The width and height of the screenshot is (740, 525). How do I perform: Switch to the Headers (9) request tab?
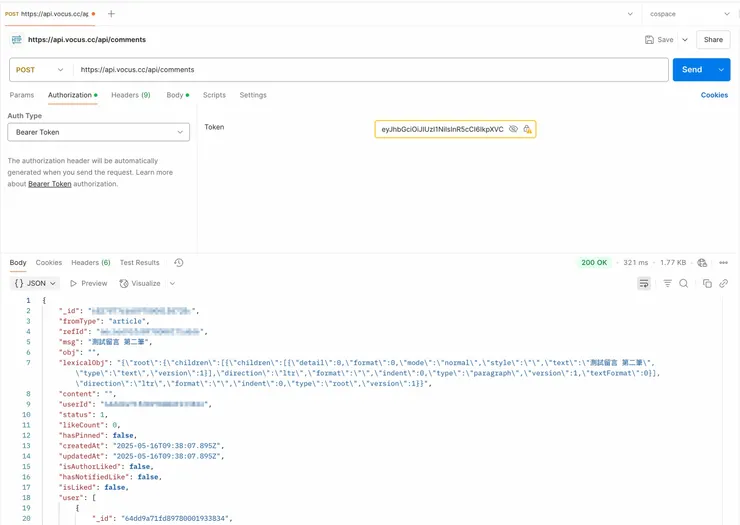coord(130,95)
